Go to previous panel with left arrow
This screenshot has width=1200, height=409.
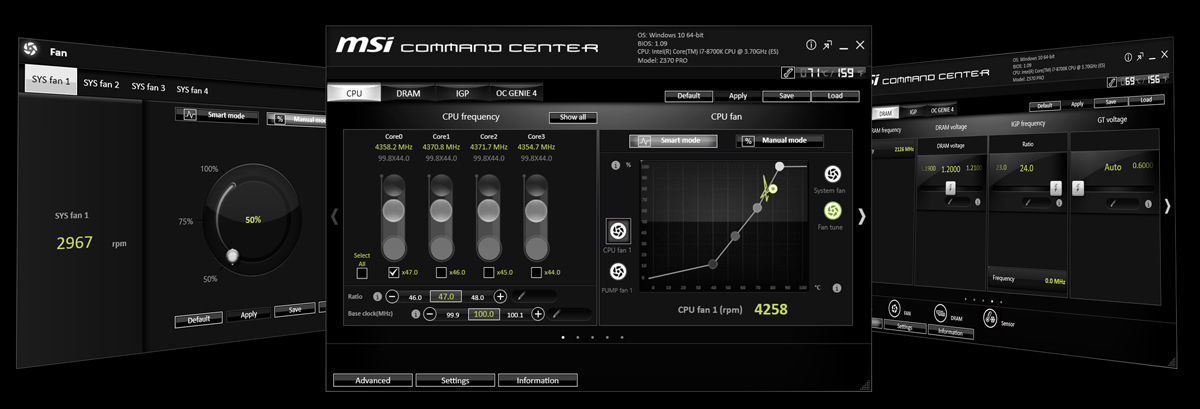click(335, 215)
